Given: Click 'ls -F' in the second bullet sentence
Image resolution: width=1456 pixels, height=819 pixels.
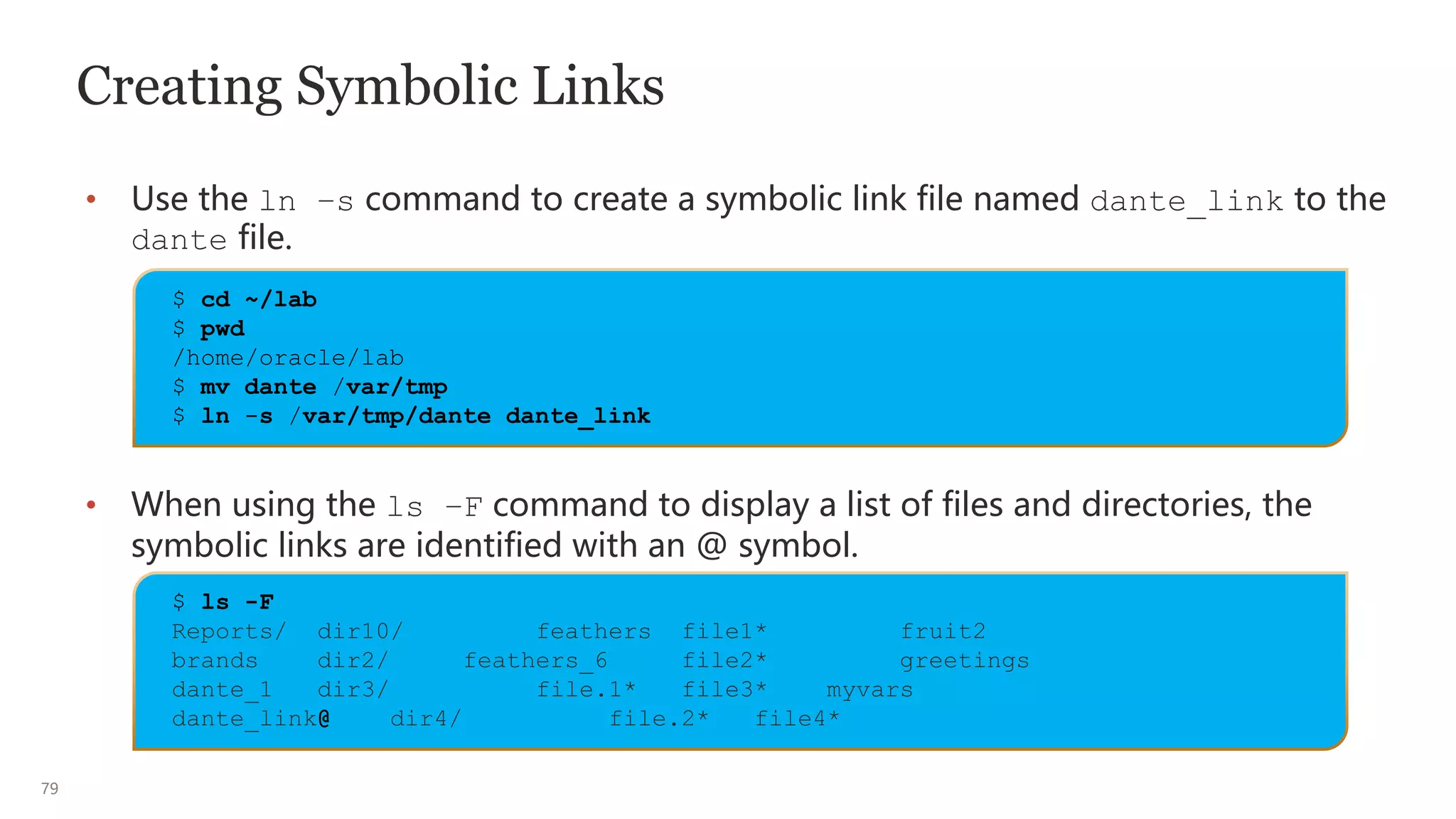Looking at the screenshot, I should coord(435,508).
